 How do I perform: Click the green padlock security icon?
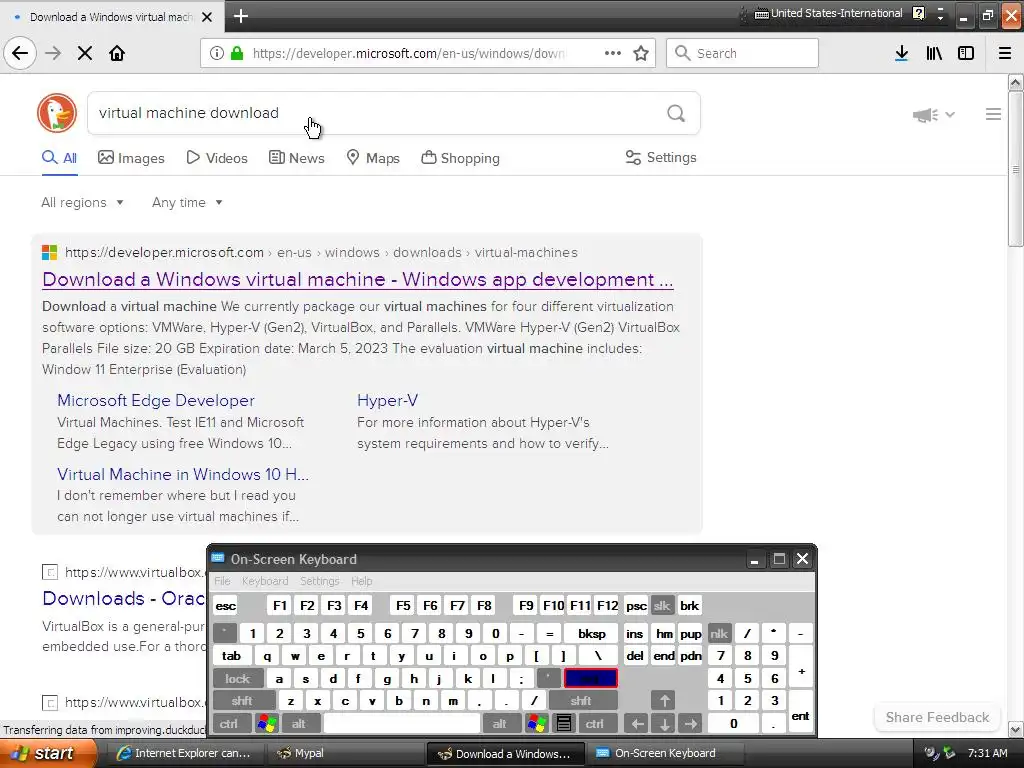[237, 53]
